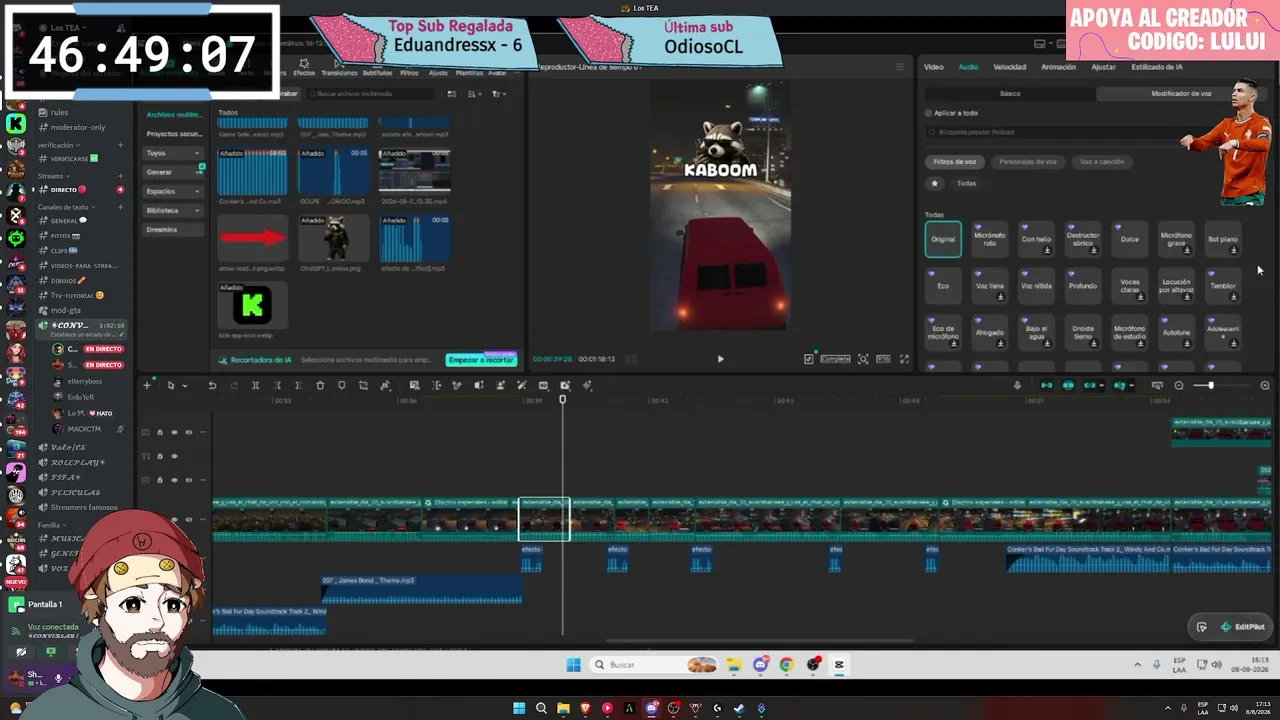Open File Explorer in the inner taskbar
Viewport: 1280px width, 720px height.
click(734, 665)
